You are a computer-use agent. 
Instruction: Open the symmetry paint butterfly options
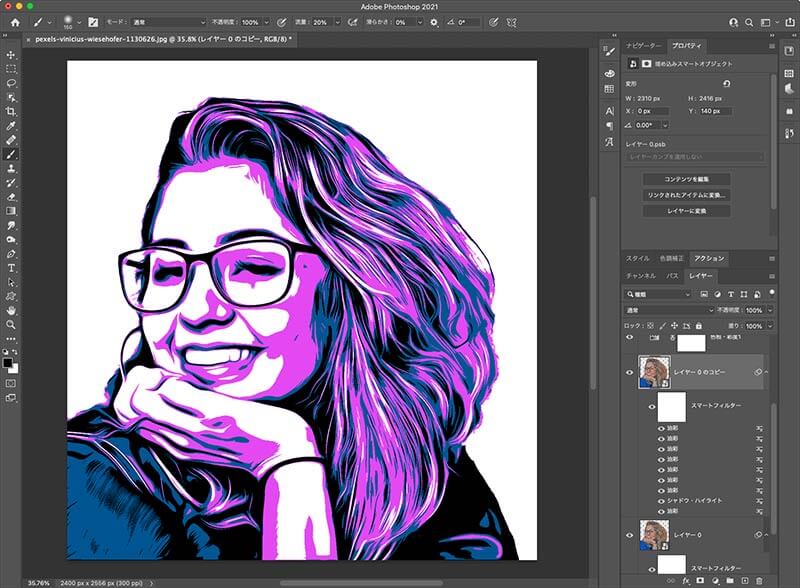pos(512,22)
